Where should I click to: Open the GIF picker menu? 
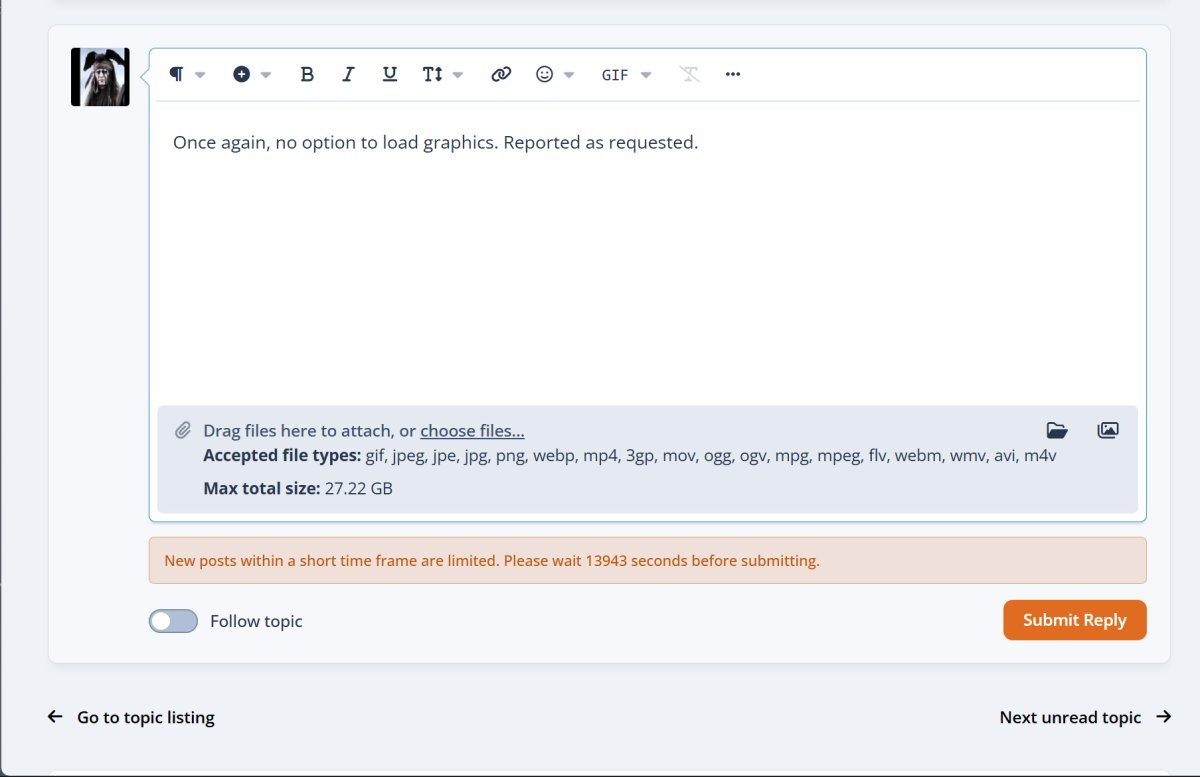point(626,74)
